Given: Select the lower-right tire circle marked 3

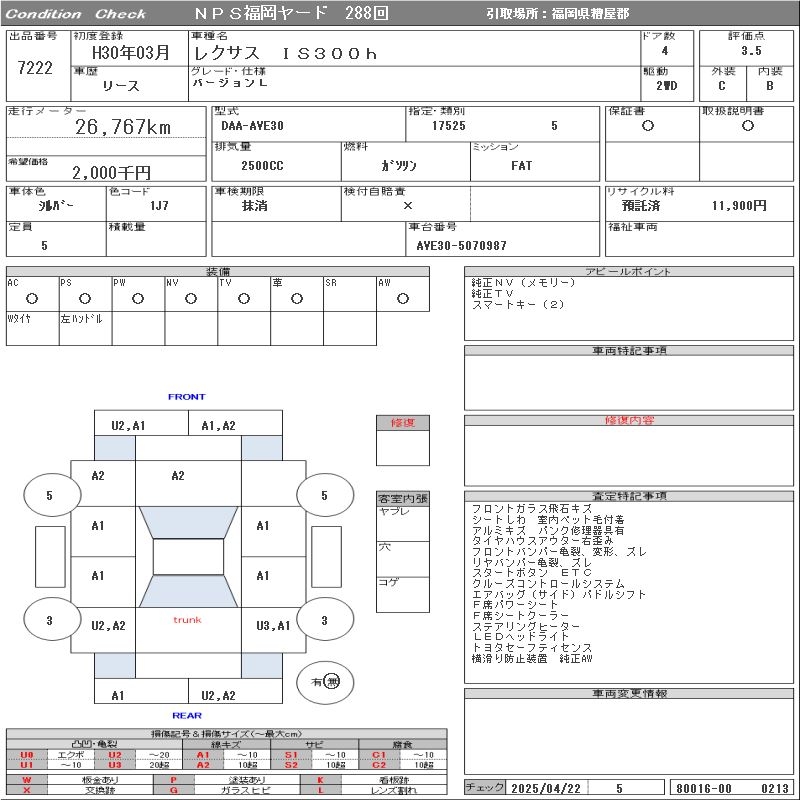Looking at the screenshot, I should 324,620.
